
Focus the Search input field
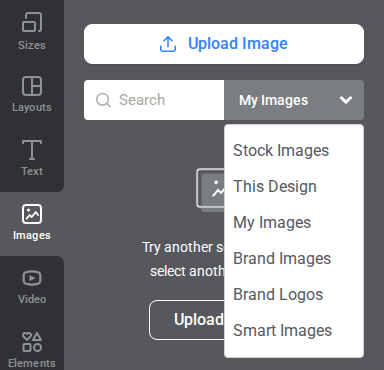coord(154,100)
